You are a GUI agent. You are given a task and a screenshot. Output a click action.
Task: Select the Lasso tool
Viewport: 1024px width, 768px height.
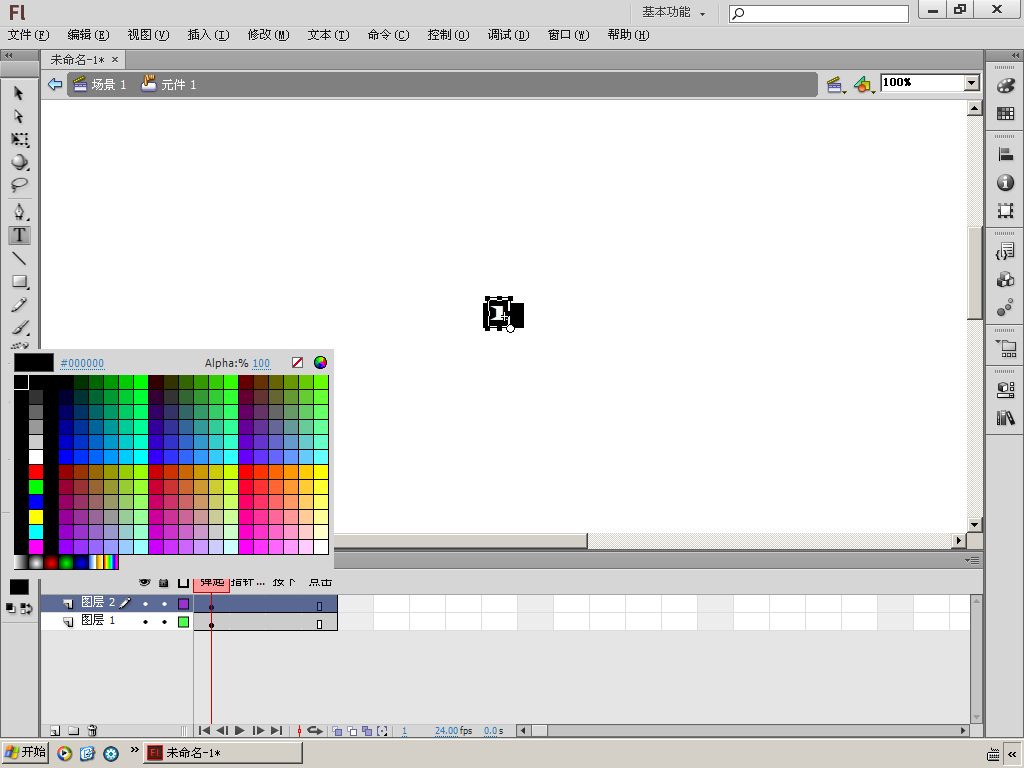(x=20, y=185)
